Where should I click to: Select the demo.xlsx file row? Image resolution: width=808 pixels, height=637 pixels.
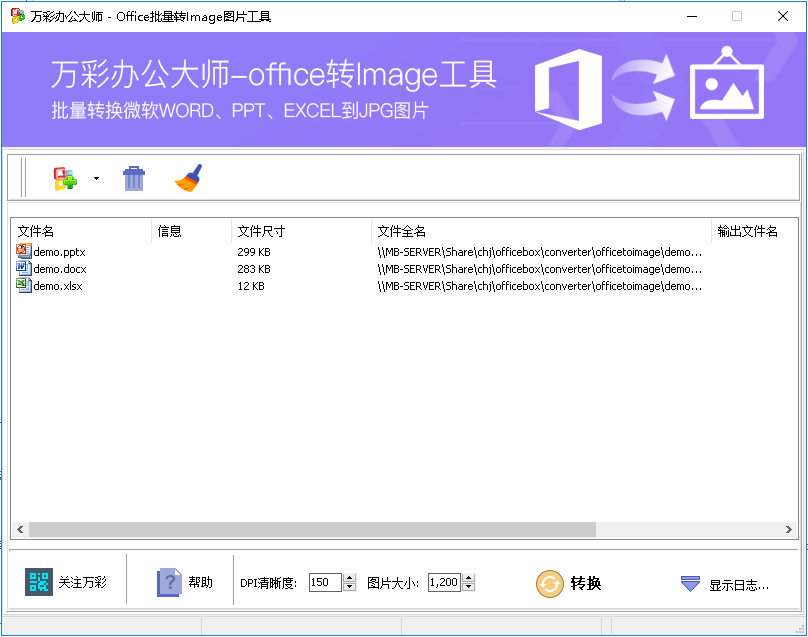coord(405,286)
